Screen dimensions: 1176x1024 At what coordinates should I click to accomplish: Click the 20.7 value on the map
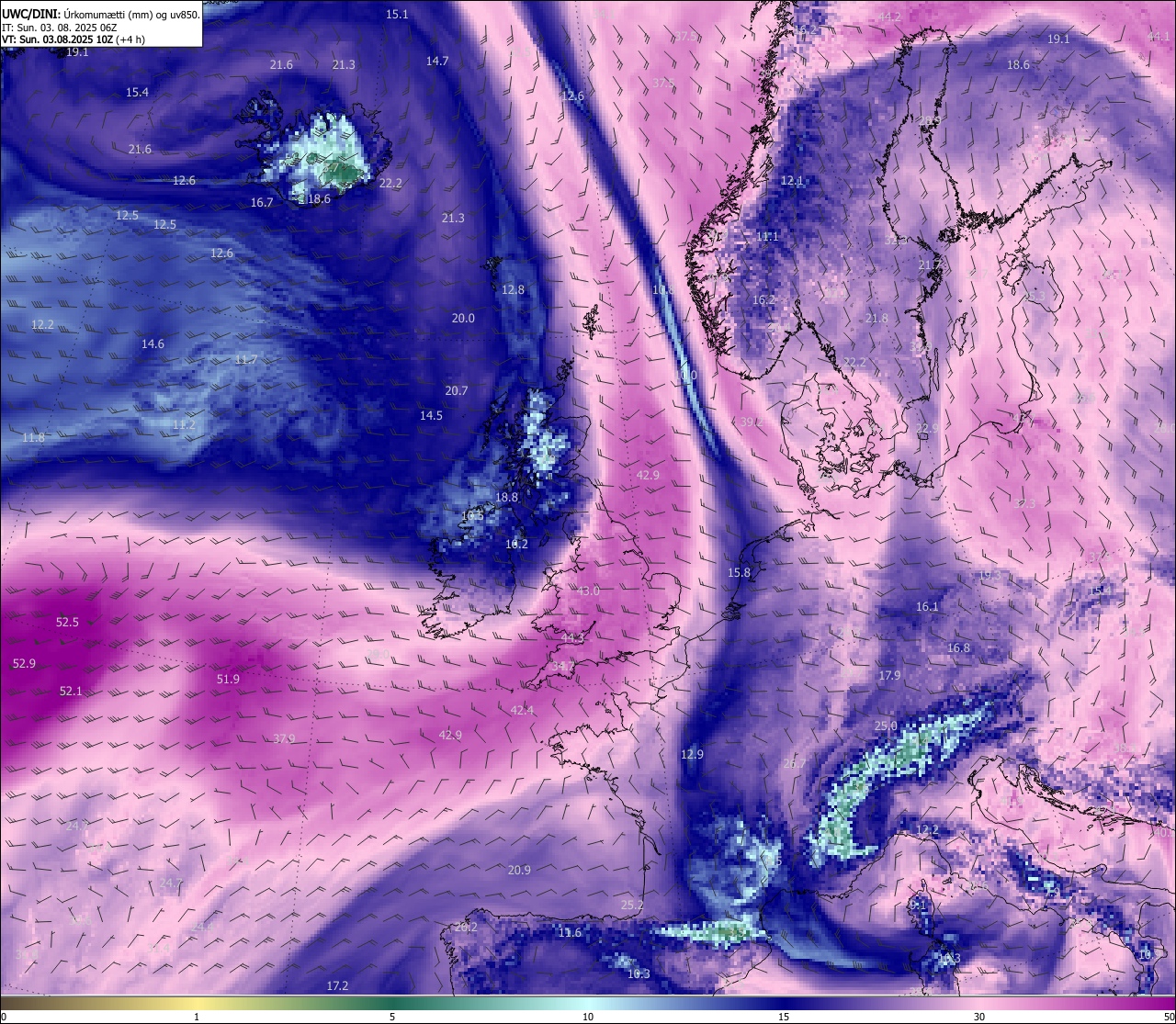pos(457,390)
